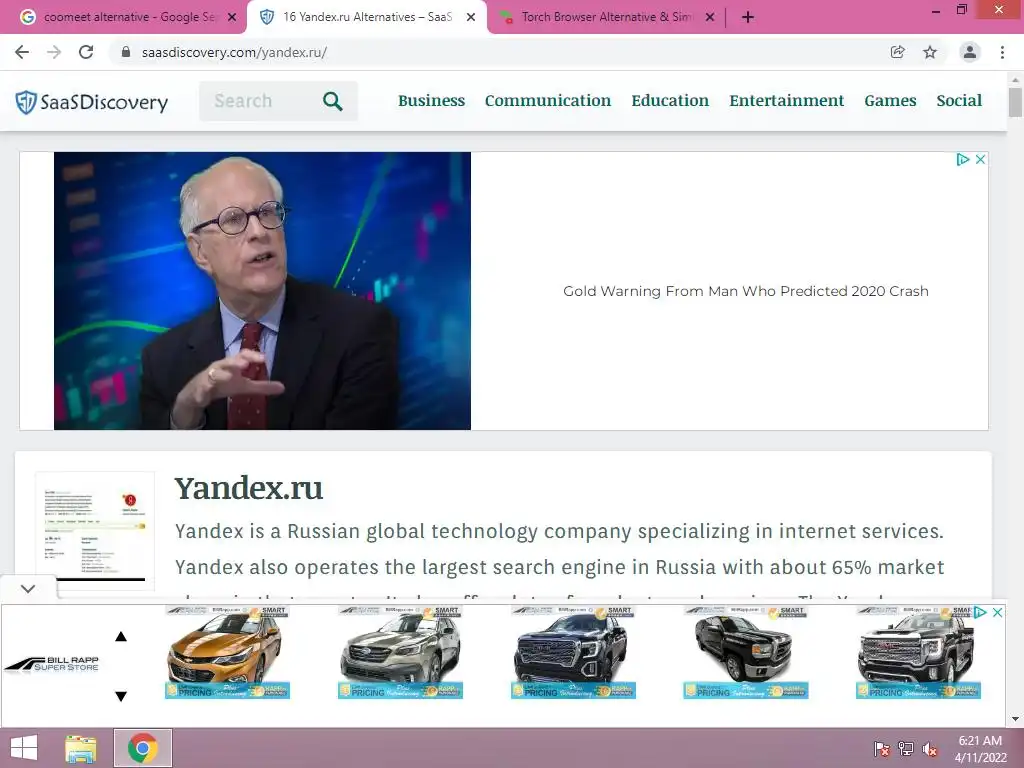Open a new tab with plus button

point(748,17)
